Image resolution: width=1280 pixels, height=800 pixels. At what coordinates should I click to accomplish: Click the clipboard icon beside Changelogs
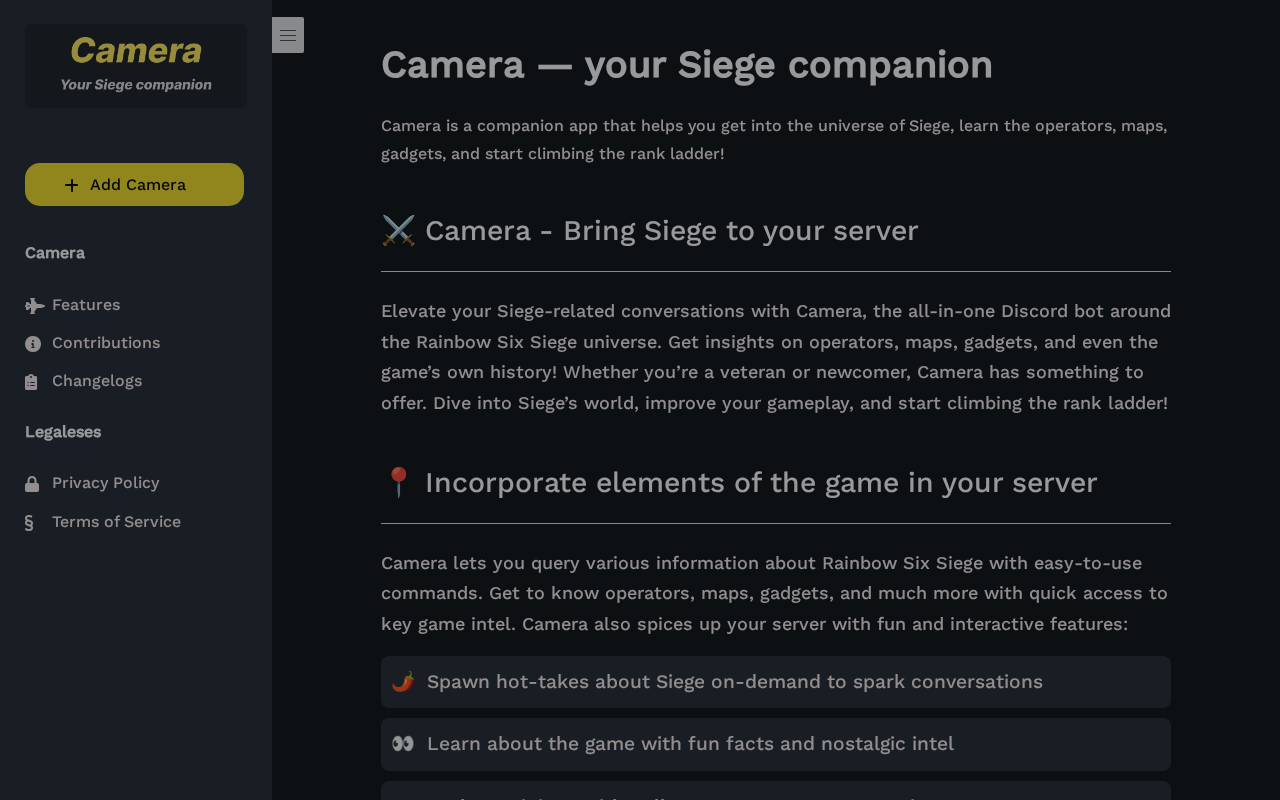tap(32, 382)
